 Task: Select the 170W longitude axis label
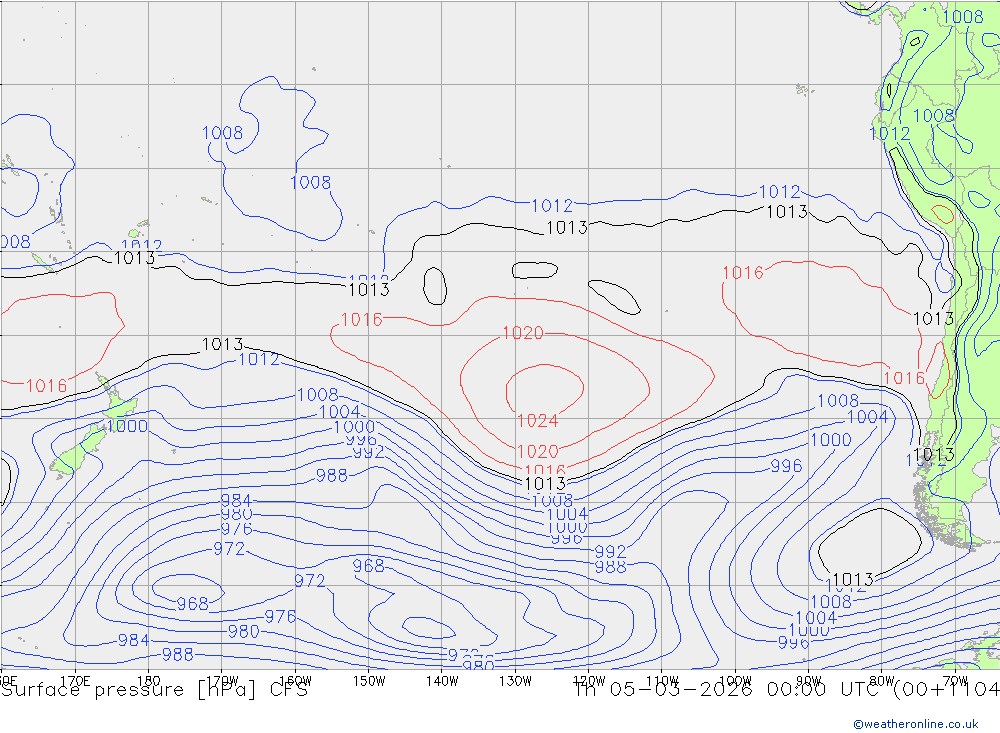[222, 681]
